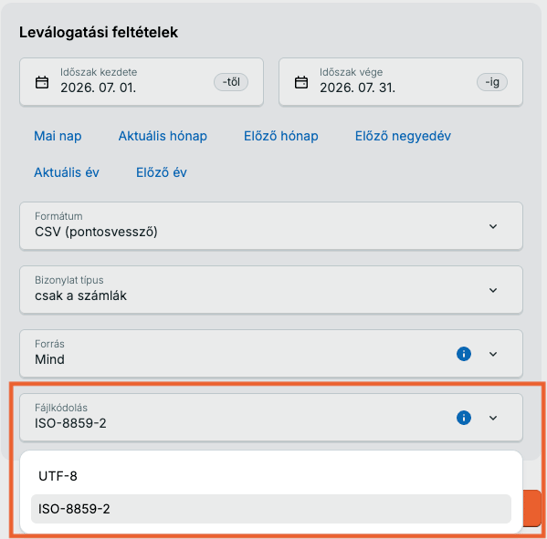Viewport: 547px width, 539px height.
Task: Click the start date field 2026. 07. 01.
Action: click(141, 82)
